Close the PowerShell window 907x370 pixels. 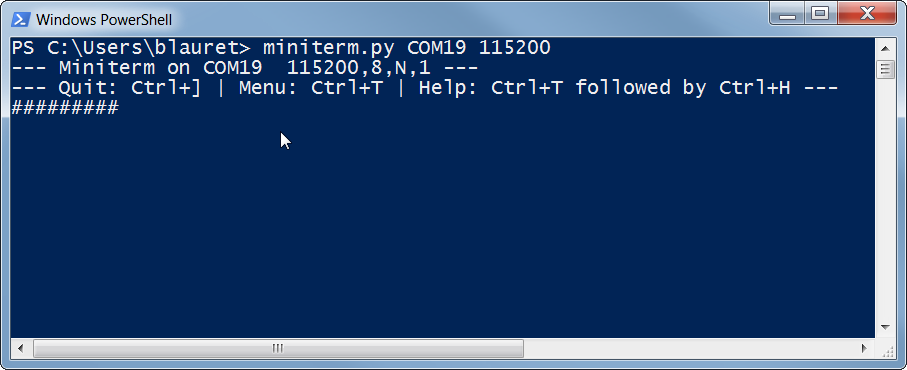coord(867,14)
